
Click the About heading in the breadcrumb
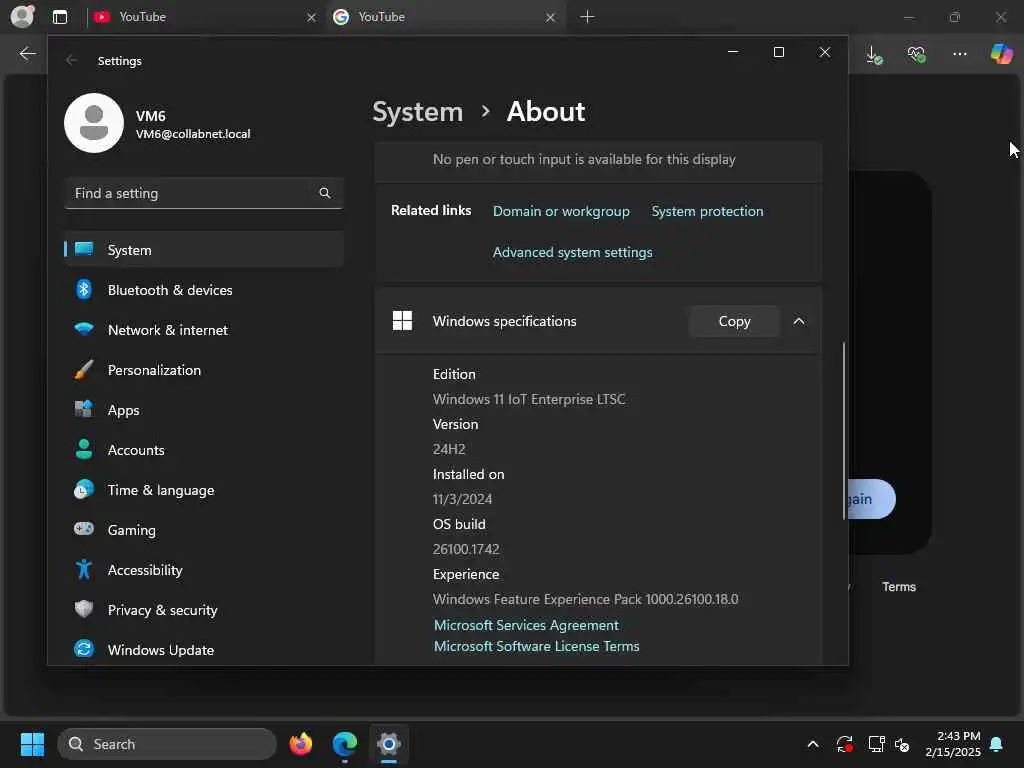546,112
